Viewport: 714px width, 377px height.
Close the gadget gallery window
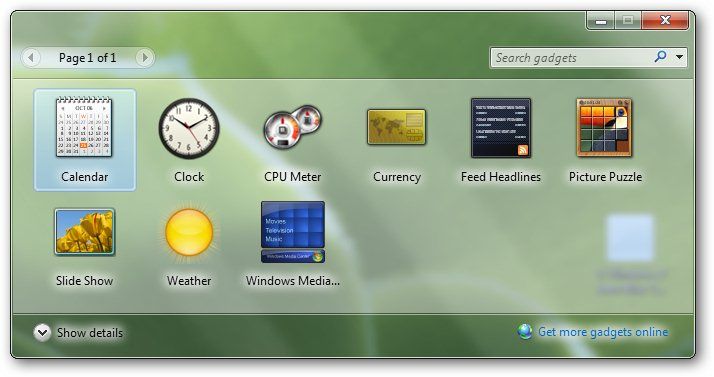point(665,20)
